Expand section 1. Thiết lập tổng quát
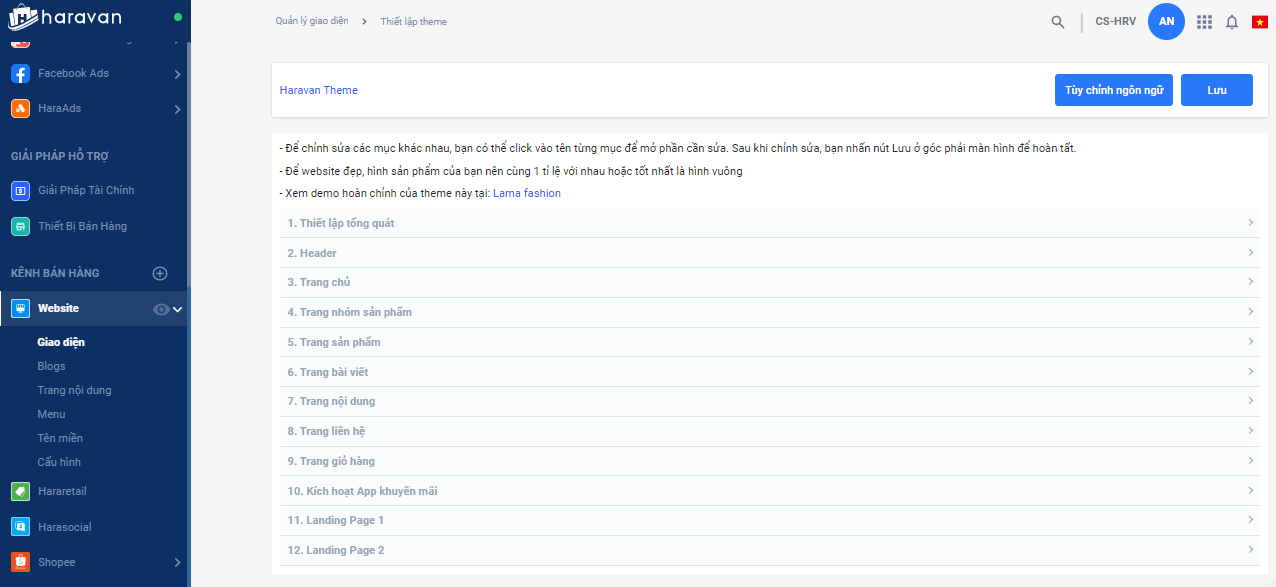The height and width of the screenshot is (587, 1276). [x=765, y=223]
